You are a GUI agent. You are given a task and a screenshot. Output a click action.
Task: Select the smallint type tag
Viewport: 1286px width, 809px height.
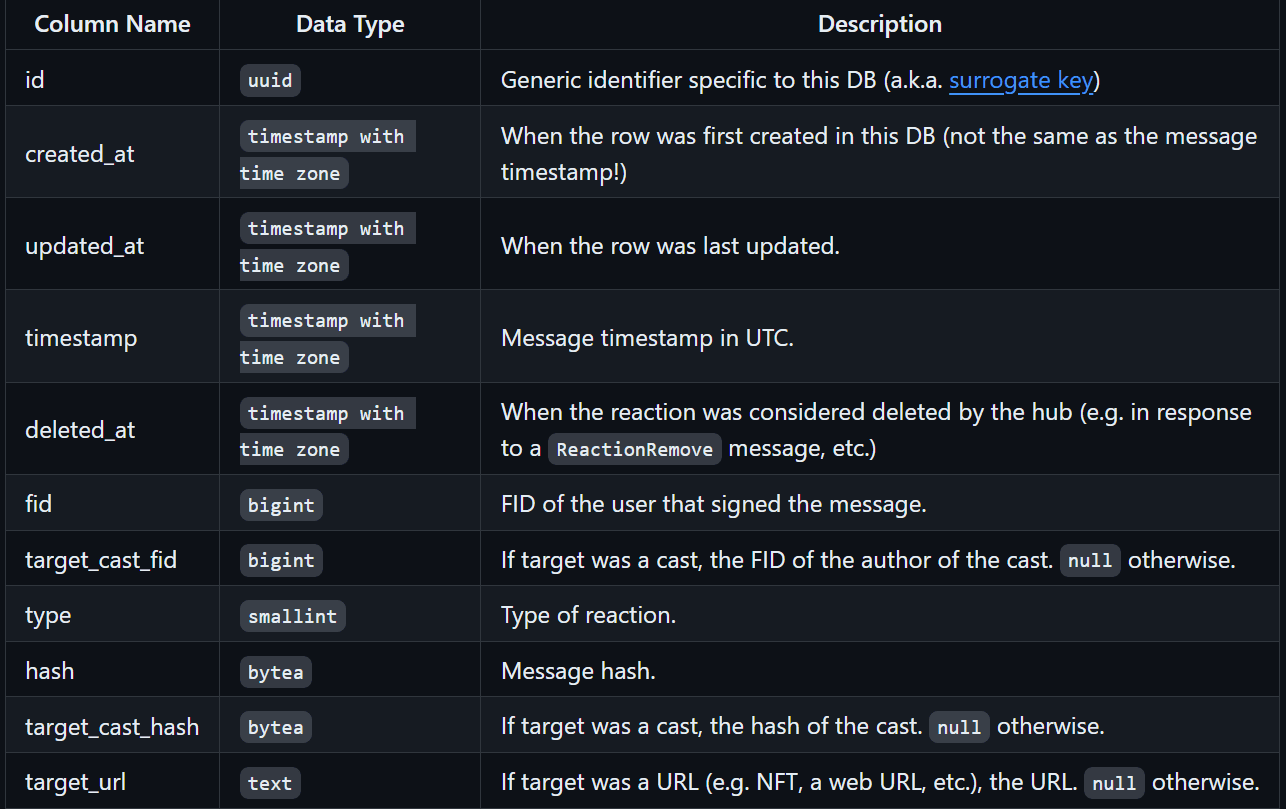[293, 616]
